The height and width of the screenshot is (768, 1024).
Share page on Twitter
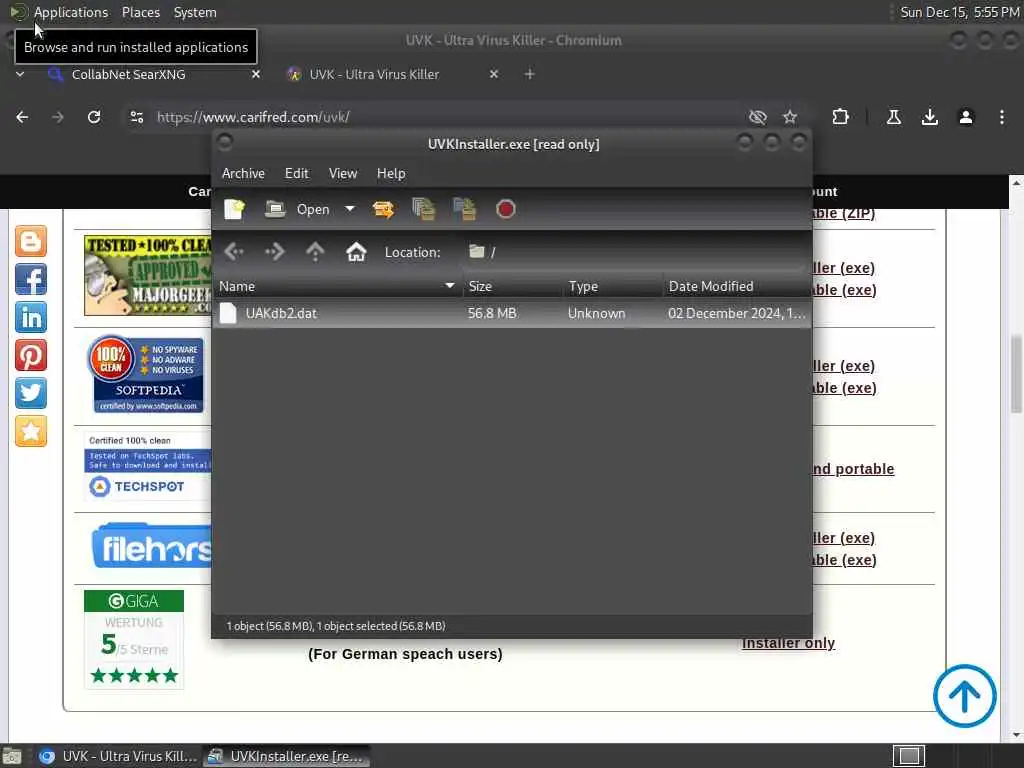31,392
